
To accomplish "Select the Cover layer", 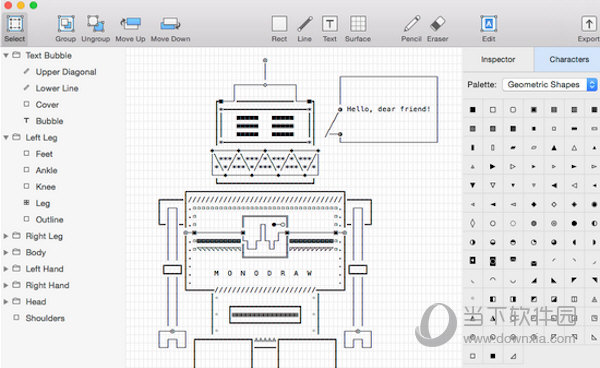I will (x=47, y=105).
